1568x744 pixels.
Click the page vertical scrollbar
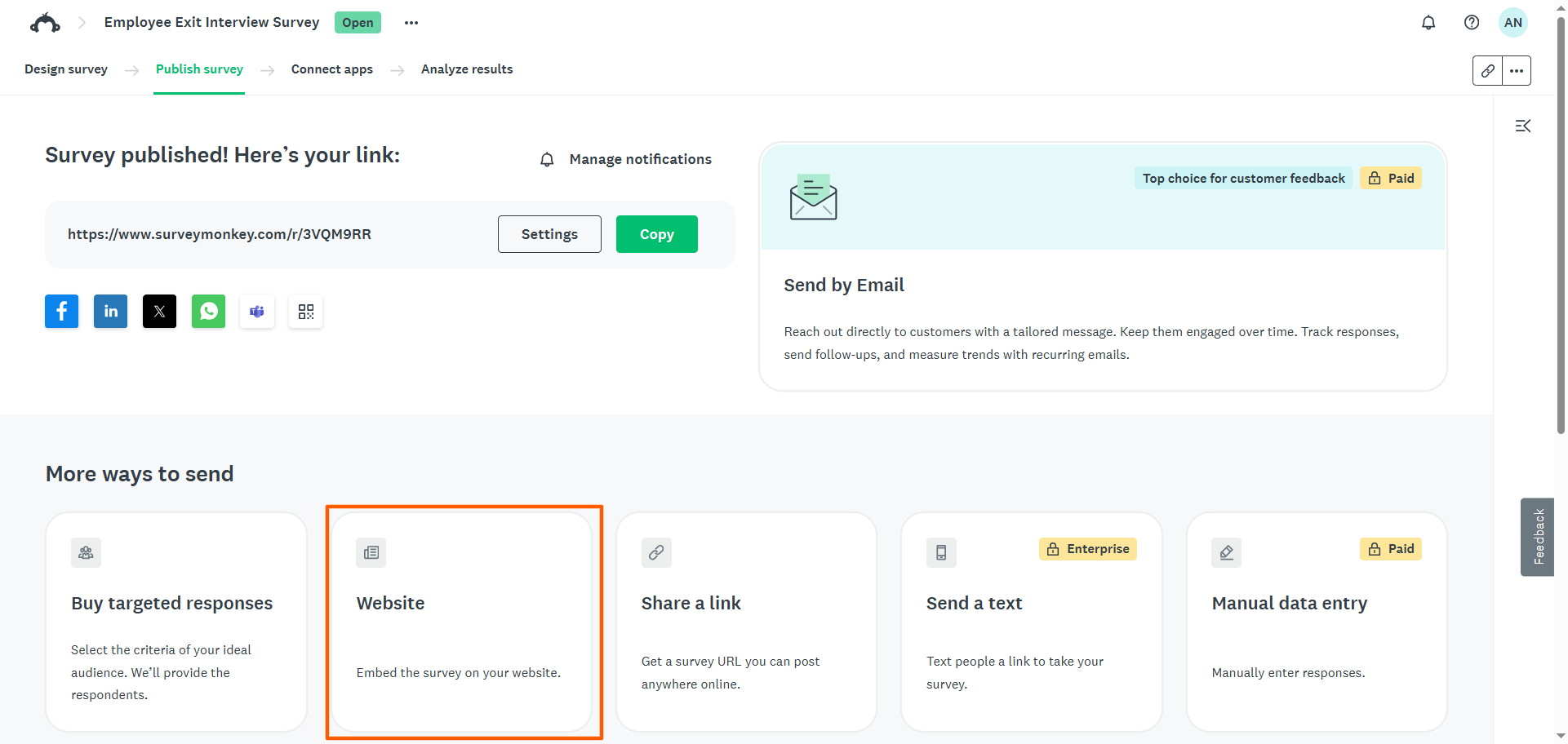pos(1561,224)
